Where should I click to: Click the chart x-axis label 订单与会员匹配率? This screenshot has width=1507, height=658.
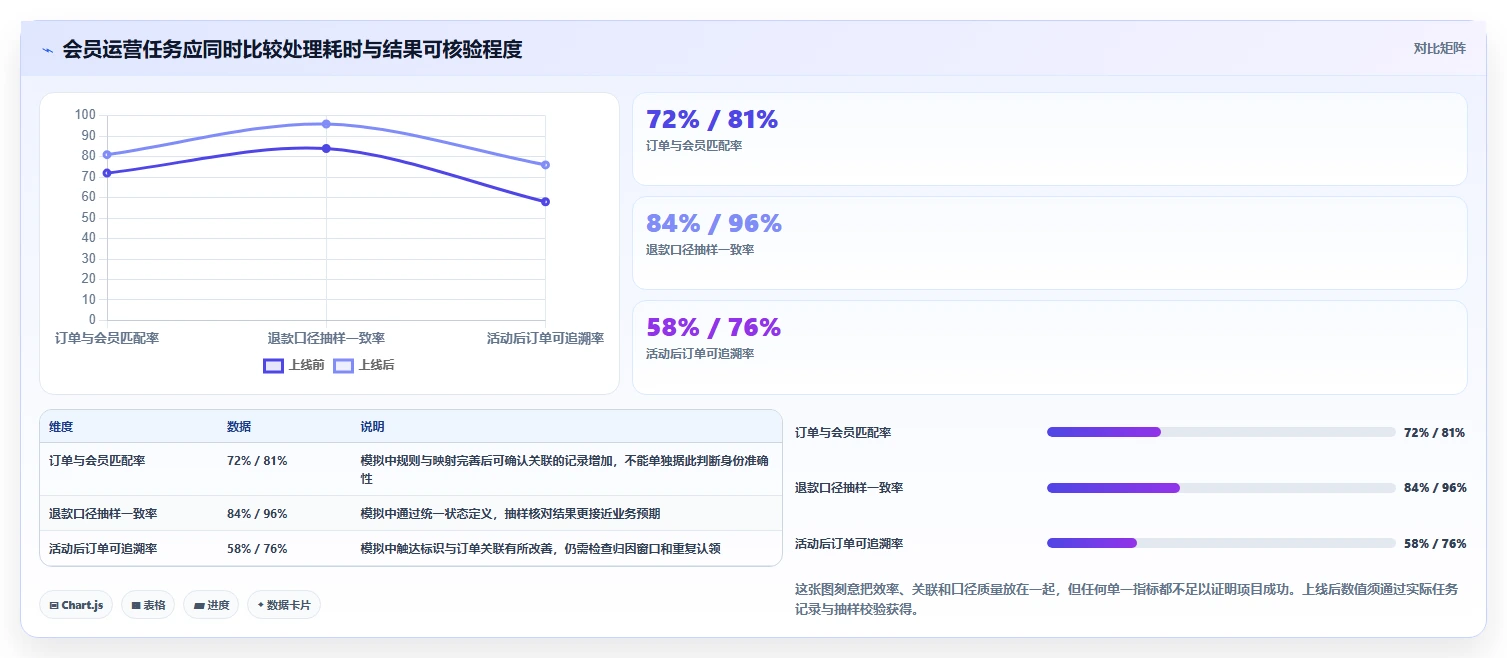coord(107,339)
